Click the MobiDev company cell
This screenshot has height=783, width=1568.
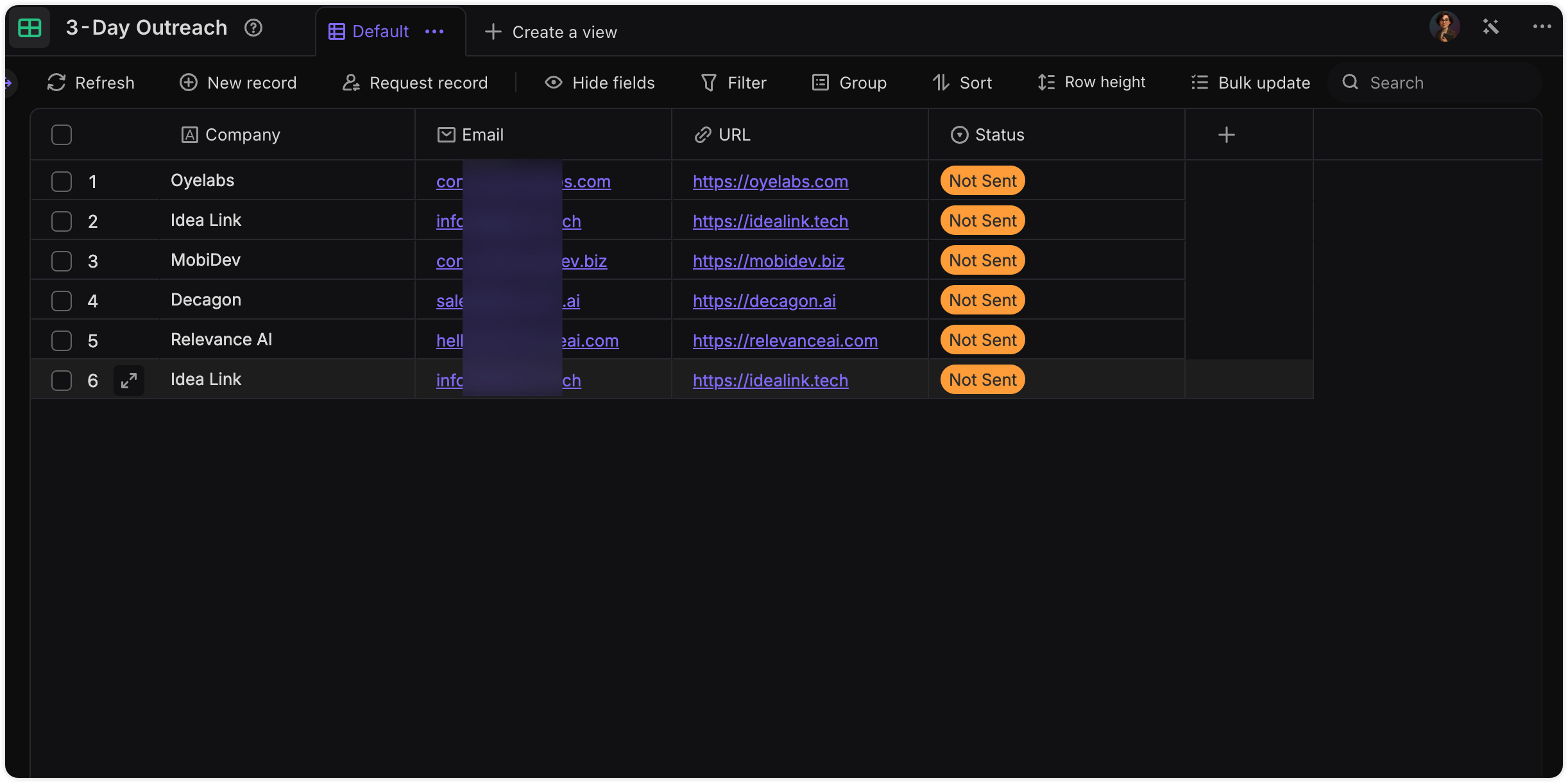[287, 260]
